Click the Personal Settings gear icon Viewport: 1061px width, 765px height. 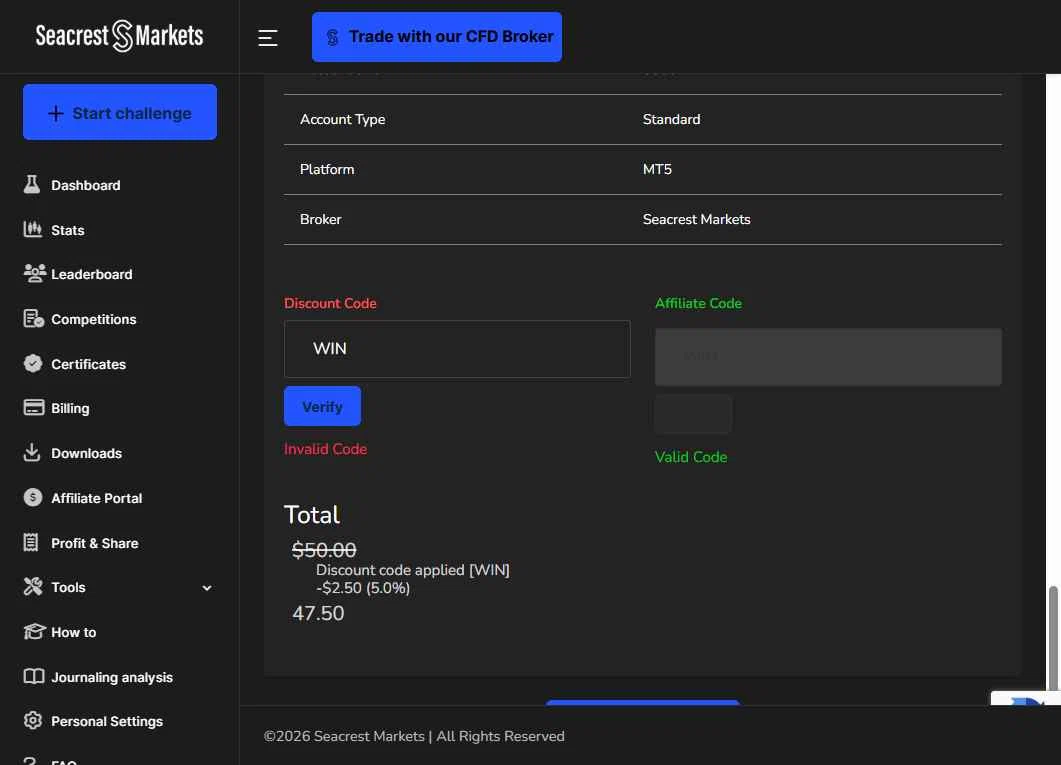click(x=32, y=720)
